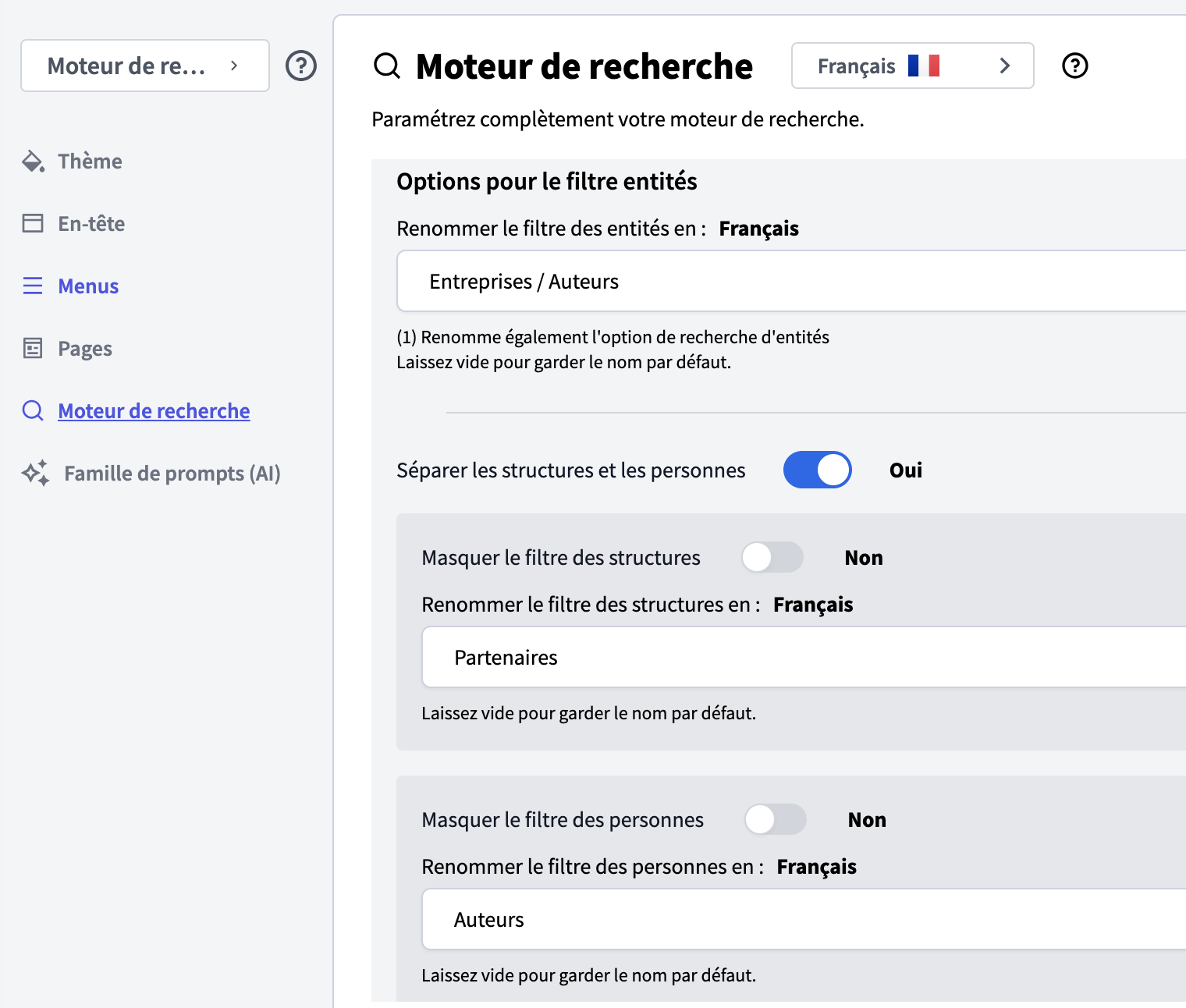1186x1008 pixels.
Task: Expand the 'Moteur de re…' section selector
Action: [145, 66]
